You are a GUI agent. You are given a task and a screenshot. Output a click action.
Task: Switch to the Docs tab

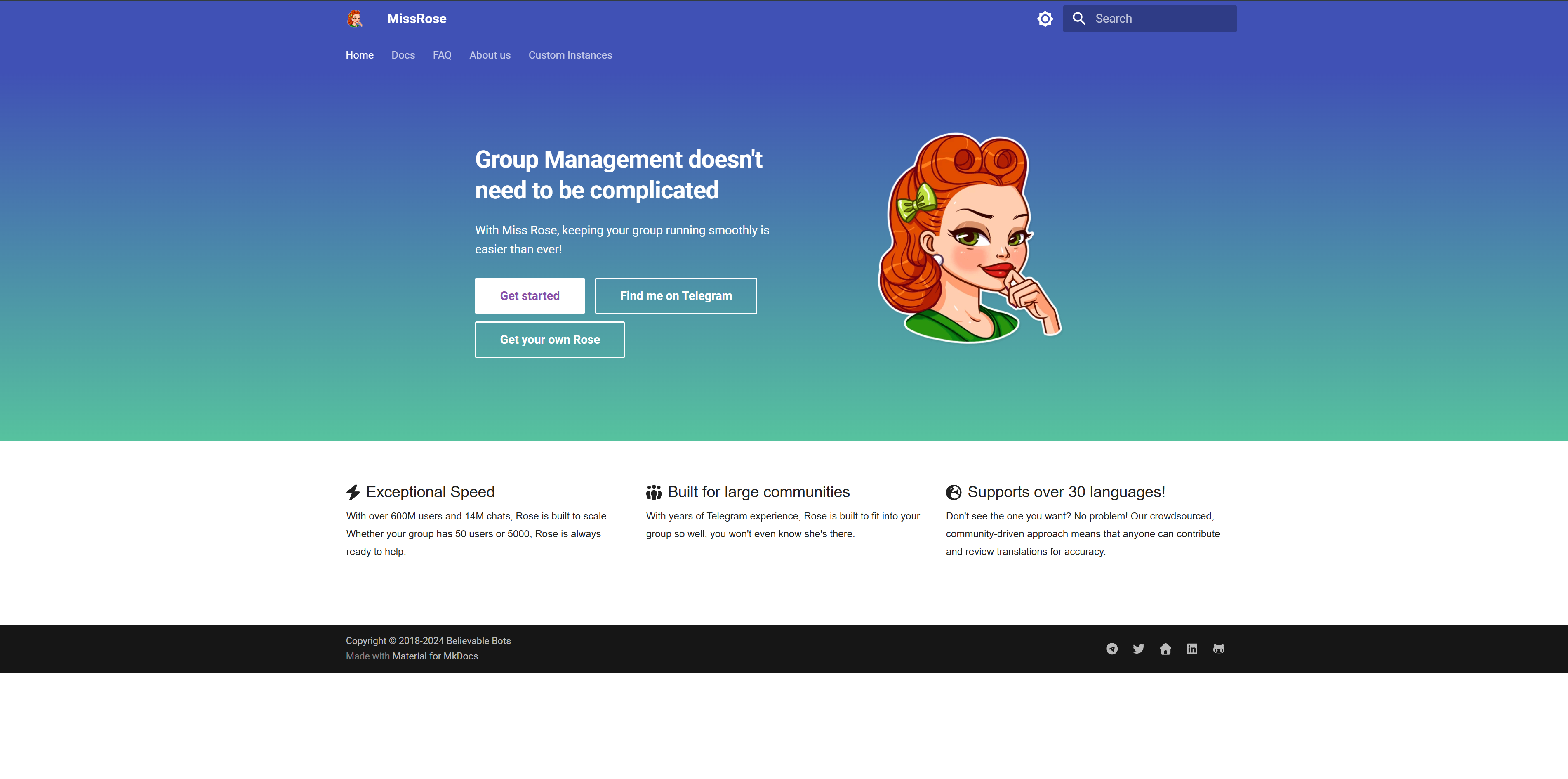403,55
